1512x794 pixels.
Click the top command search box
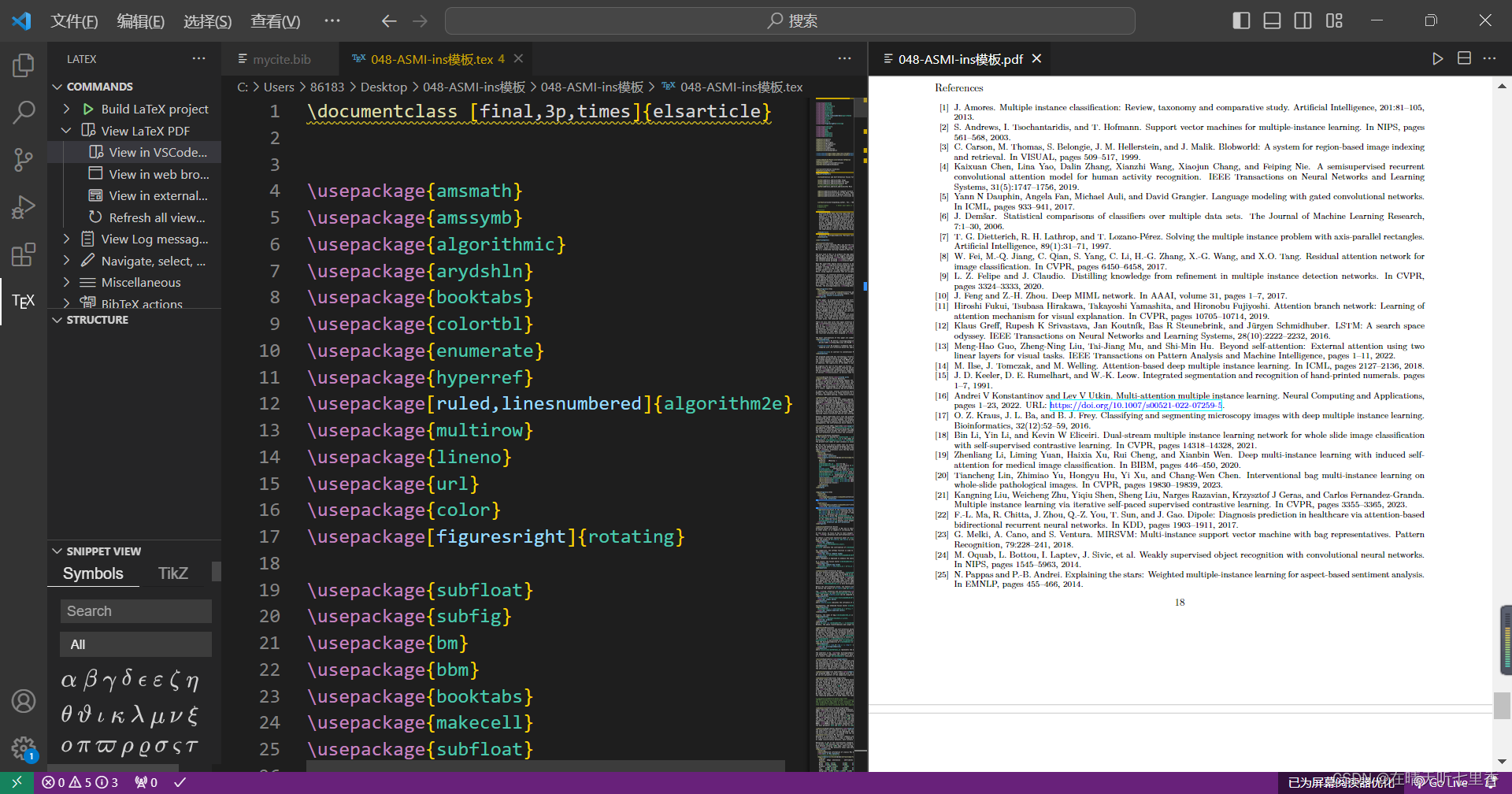[x=790, y=20]
